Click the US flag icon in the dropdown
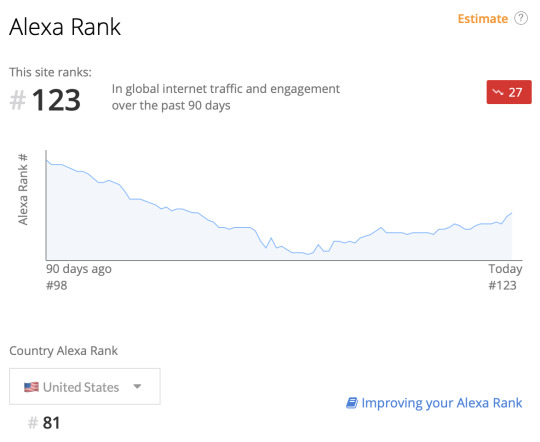 31,387
